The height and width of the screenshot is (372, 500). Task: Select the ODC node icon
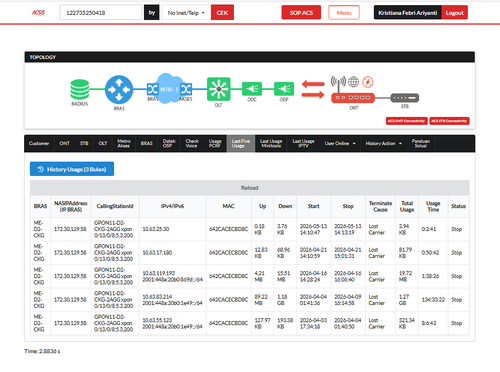(x=252, y=89)
